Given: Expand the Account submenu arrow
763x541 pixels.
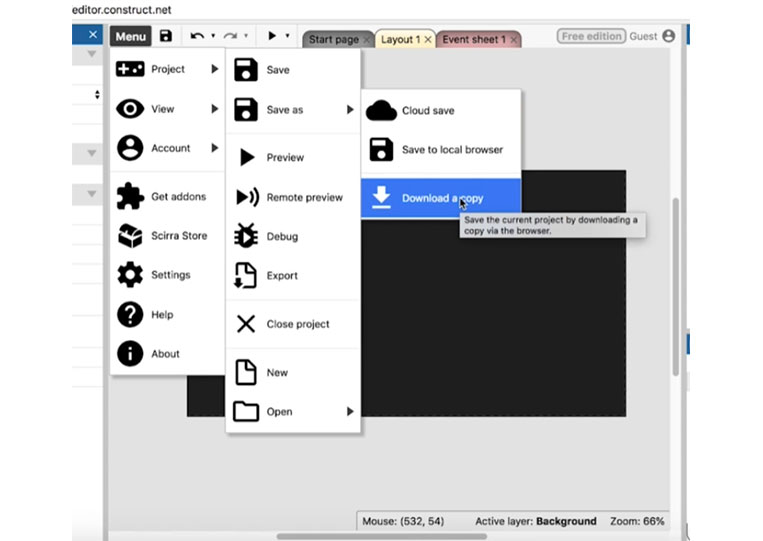Looking at the screenshot, I should pyautogui.click(x=215, y=148).
